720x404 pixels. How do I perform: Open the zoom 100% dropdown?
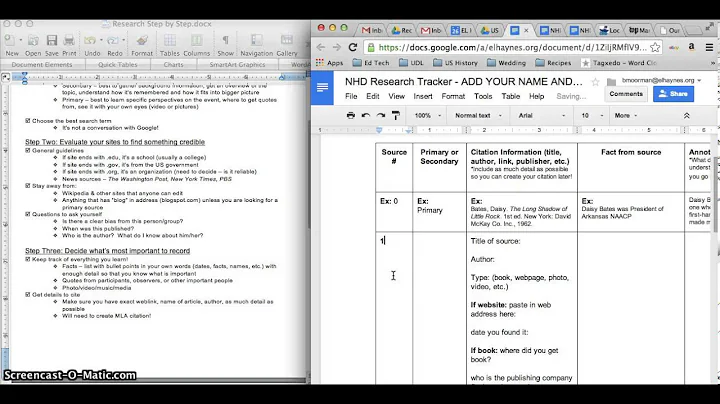click(x=428, y=116)
